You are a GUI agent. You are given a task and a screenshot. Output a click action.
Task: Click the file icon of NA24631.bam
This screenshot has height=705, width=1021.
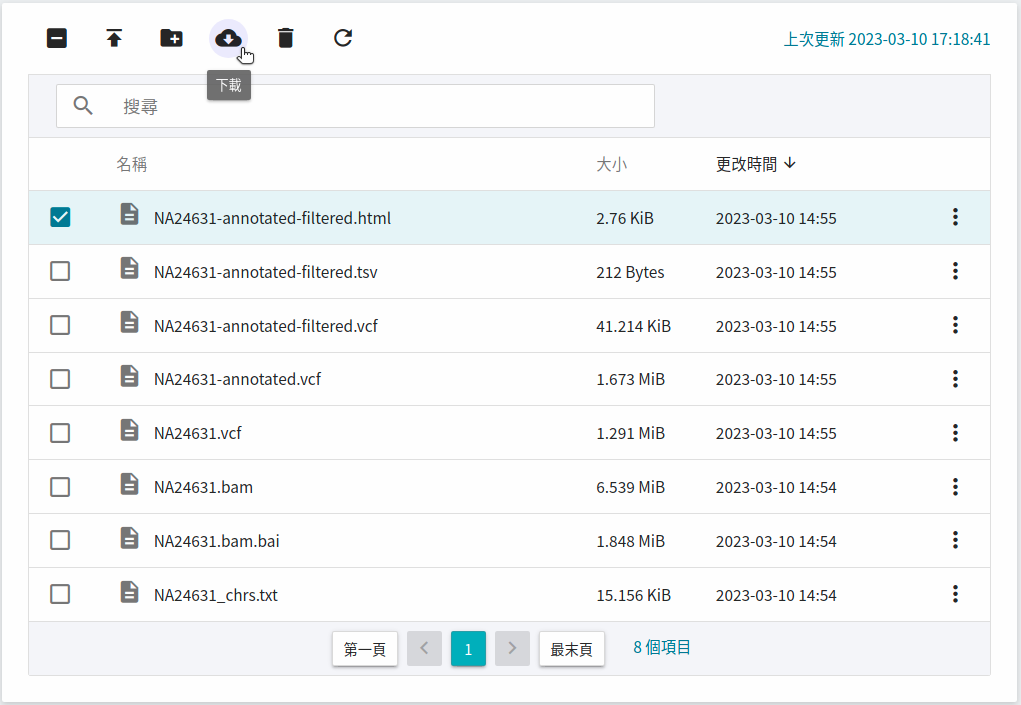coord(130,484)
